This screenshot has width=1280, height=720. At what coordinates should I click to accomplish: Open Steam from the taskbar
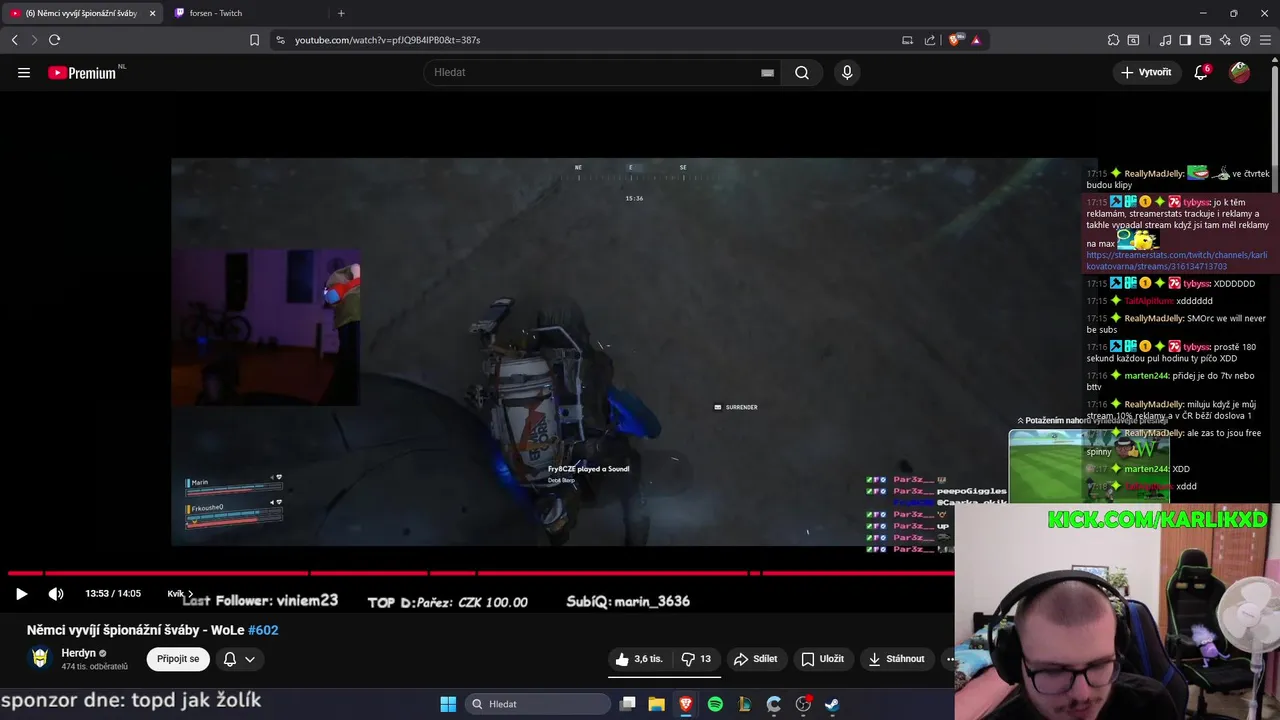(x=832, y=704)
